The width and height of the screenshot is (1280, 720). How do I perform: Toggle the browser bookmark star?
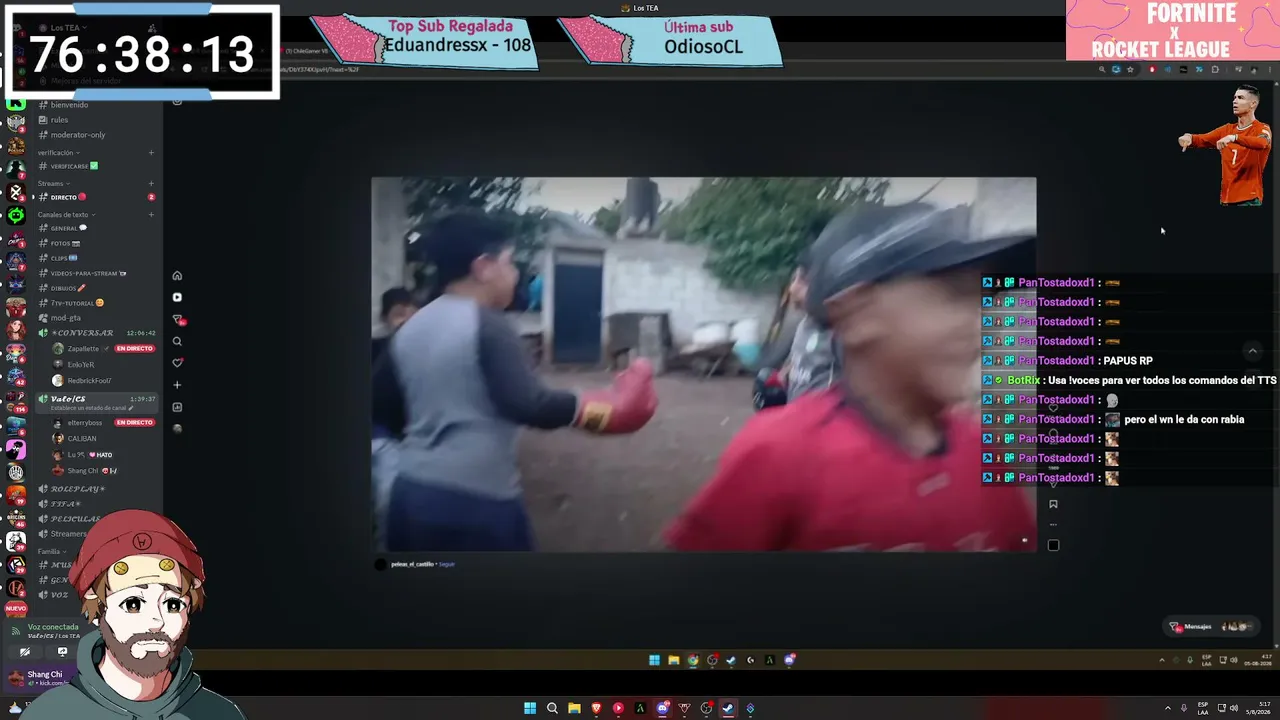click(1130, 70)
